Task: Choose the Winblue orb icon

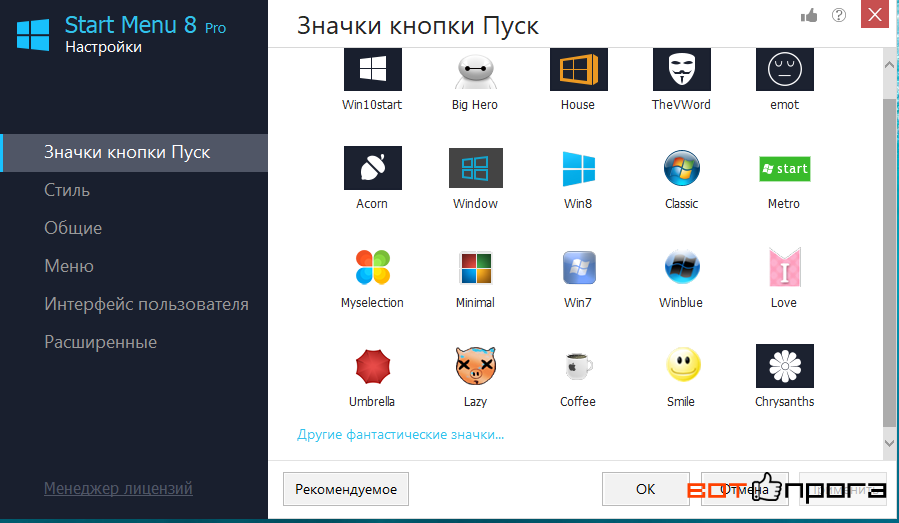Action: 682,267
